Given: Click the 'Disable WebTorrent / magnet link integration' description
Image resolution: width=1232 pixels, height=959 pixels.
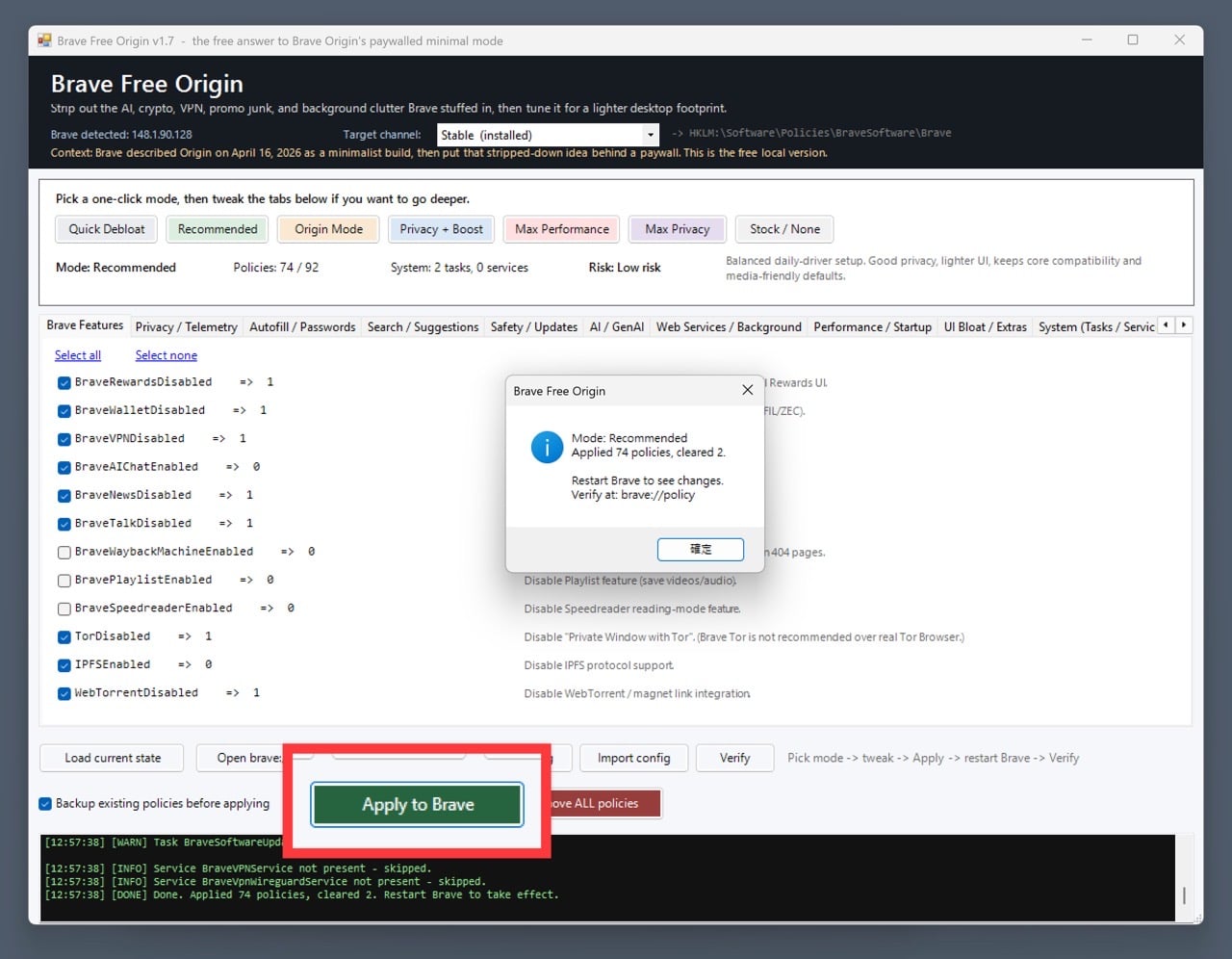Looking at the screenshot, I should pyautogui.click(x=637, y=693).
